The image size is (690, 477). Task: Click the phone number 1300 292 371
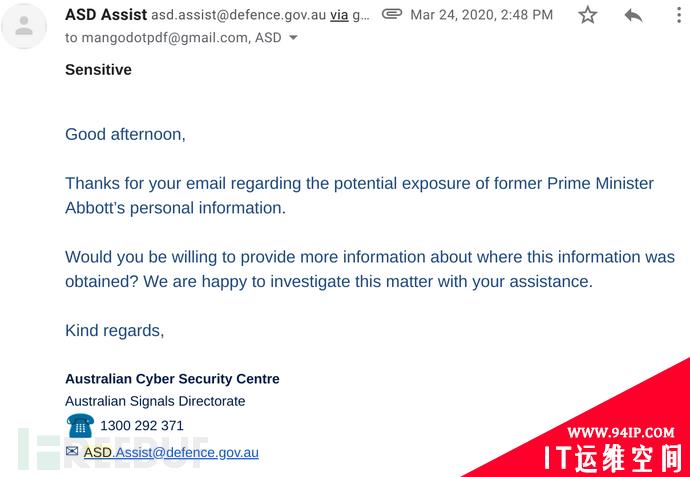[x=142, y=426]
